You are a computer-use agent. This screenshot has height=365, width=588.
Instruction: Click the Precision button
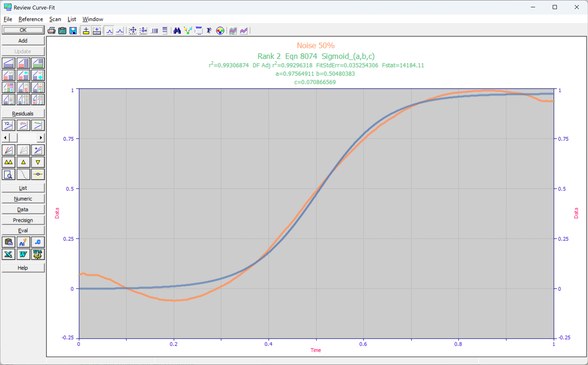click(23, 220)
